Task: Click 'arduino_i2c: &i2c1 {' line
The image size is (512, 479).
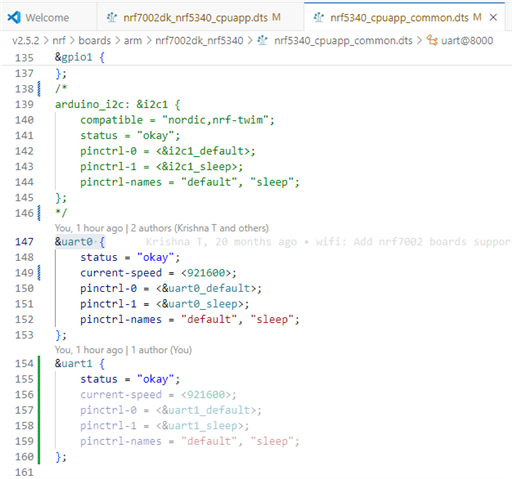Action: tap(118, 104)
